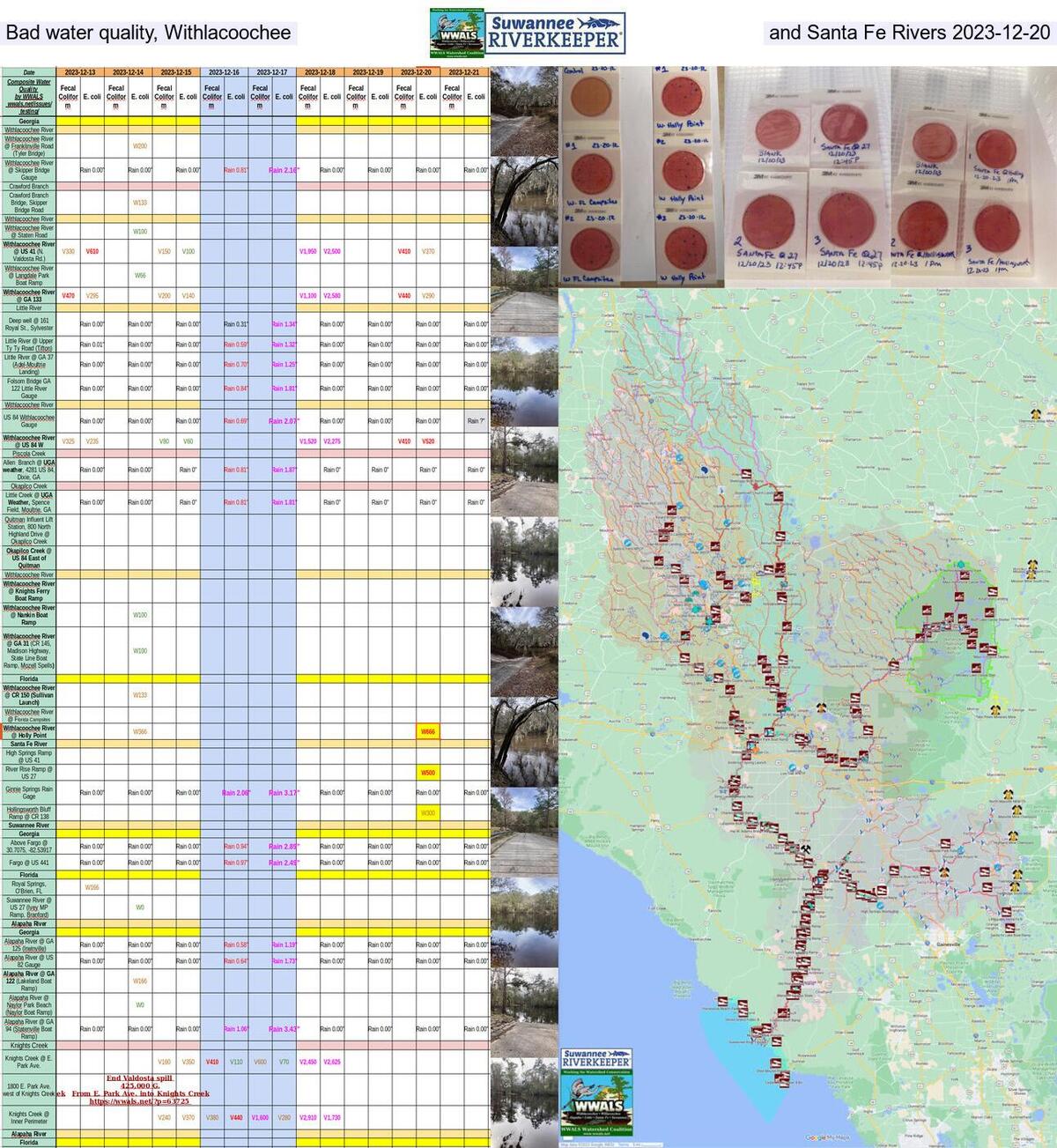
Task: Click the V1,950 cell
Action: (308, 251)
